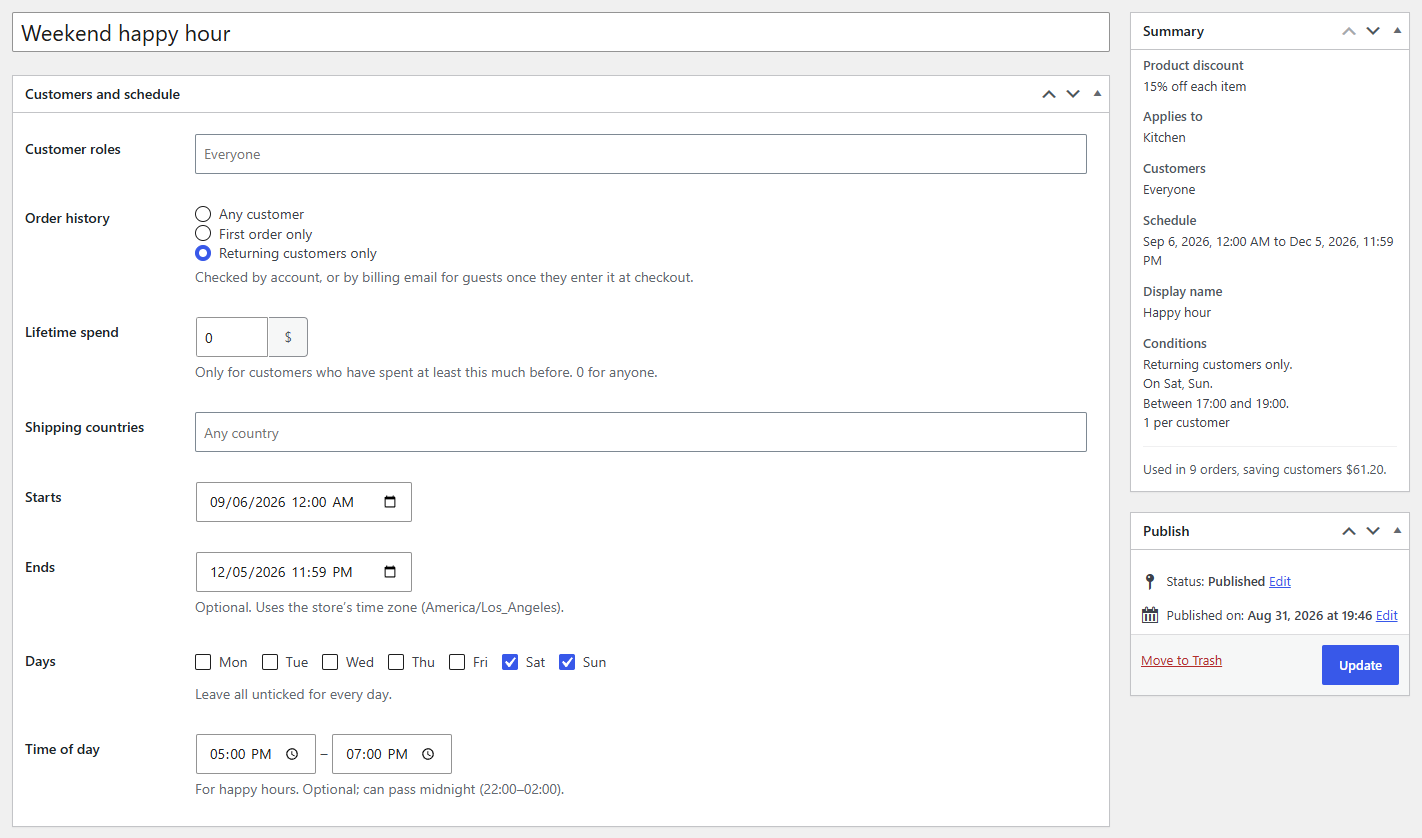The height and width of the screenshot is (838, 1422).
Task: Click the Published on calendar icon
Action: coord(1150,615)
